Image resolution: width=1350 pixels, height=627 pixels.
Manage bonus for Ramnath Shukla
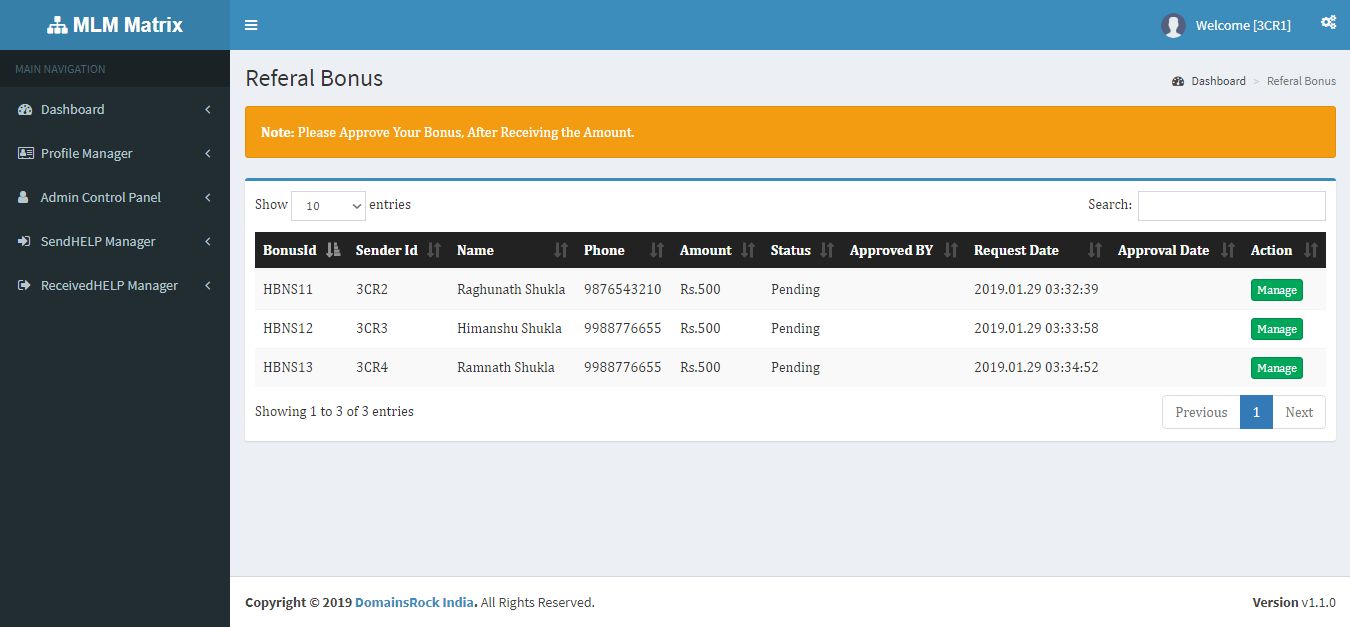1276,368
